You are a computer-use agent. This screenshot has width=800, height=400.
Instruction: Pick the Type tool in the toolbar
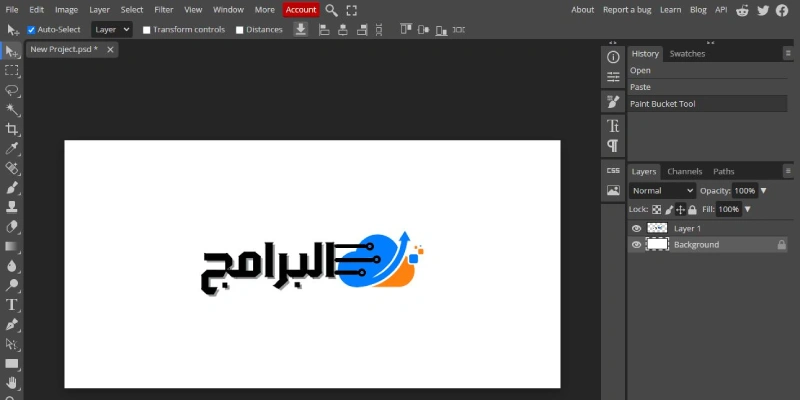(12, 304)
